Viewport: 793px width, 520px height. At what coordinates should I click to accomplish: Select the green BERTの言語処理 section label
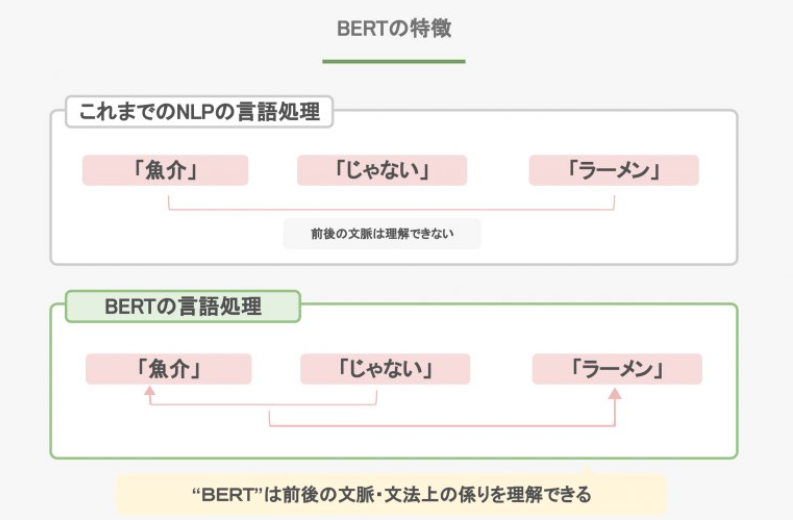(183, 306)
